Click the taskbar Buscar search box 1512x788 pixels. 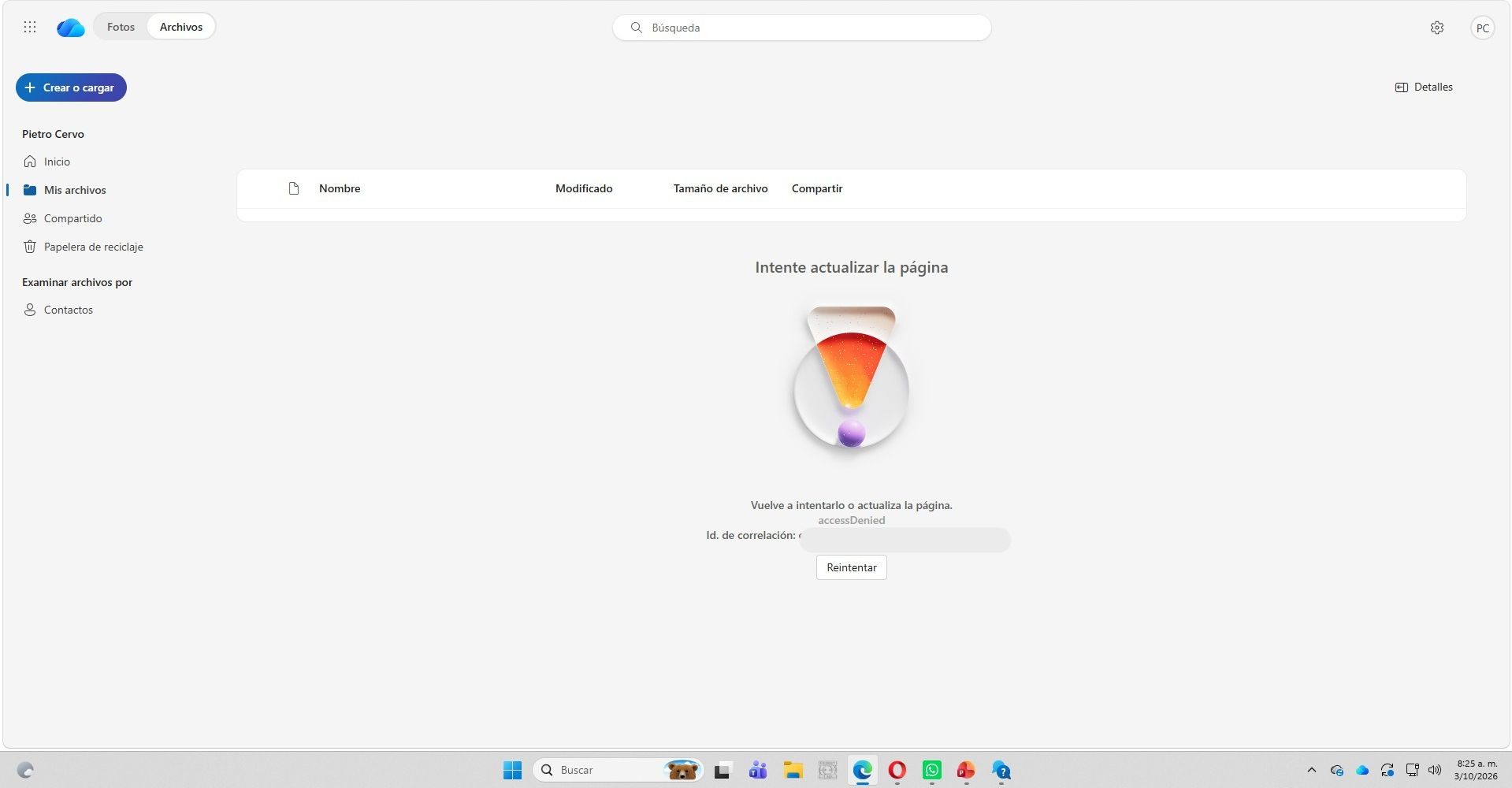(619, 770)
